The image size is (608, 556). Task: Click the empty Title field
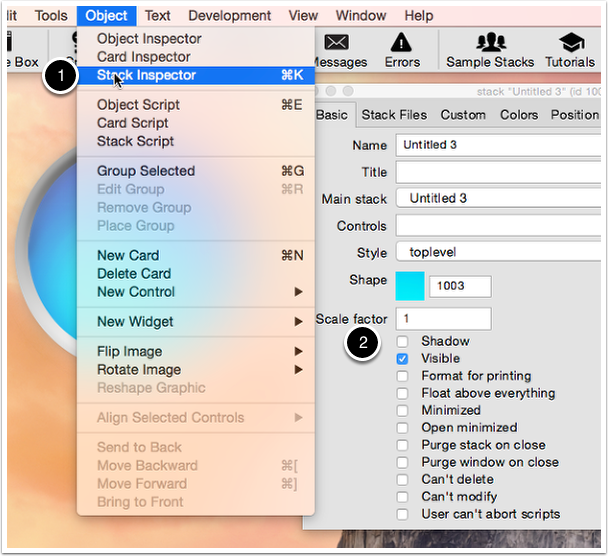click(498, 172)
